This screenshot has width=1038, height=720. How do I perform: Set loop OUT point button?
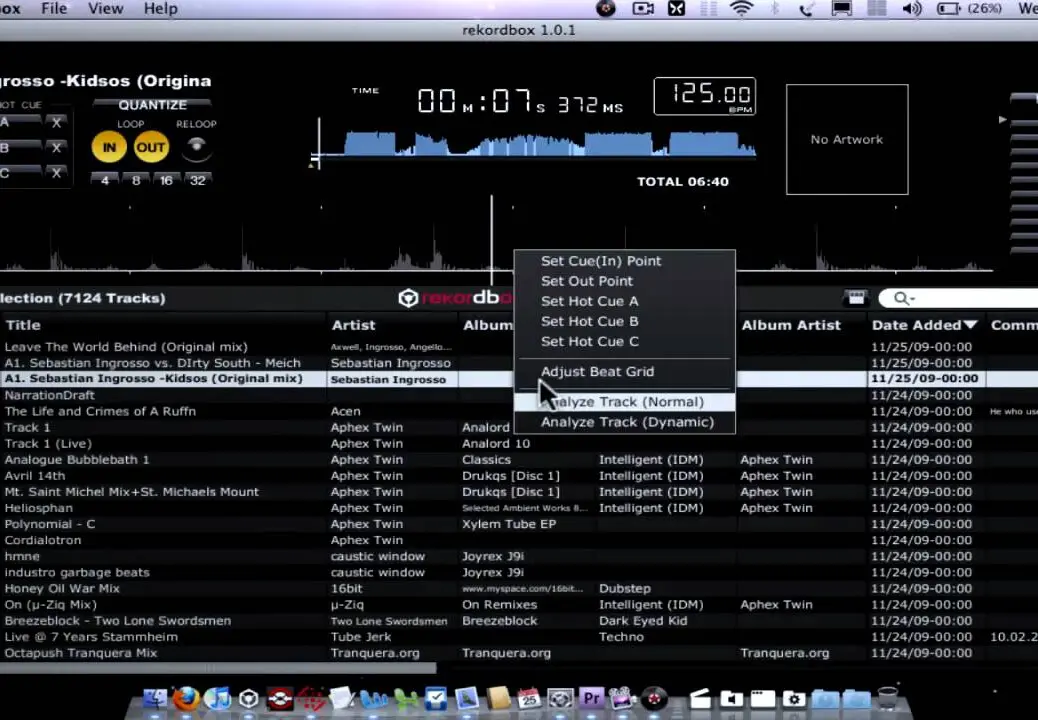151,147
